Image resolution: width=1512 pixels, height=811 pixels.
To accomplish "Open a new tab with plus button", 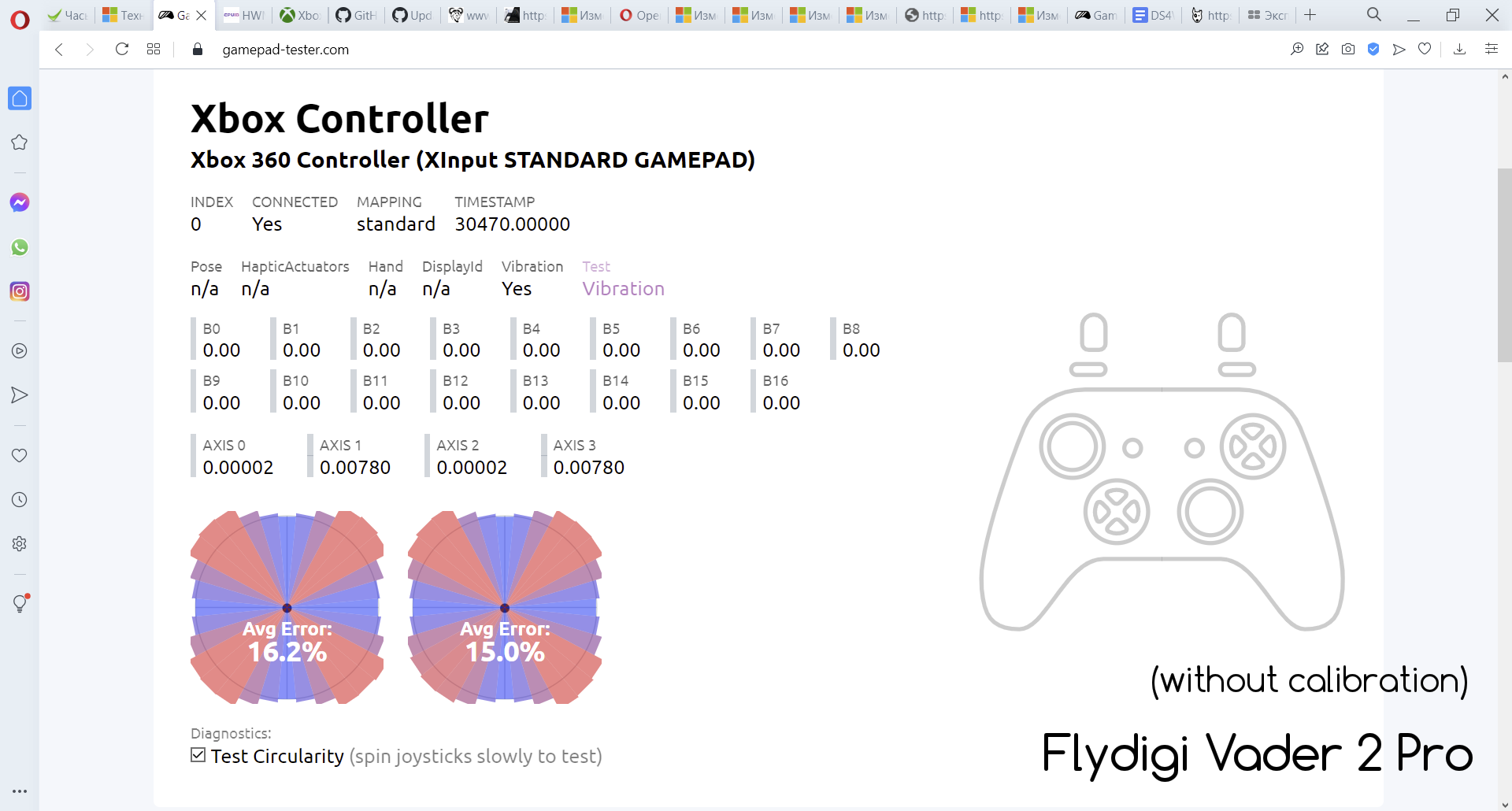I will pos(1310,15).
